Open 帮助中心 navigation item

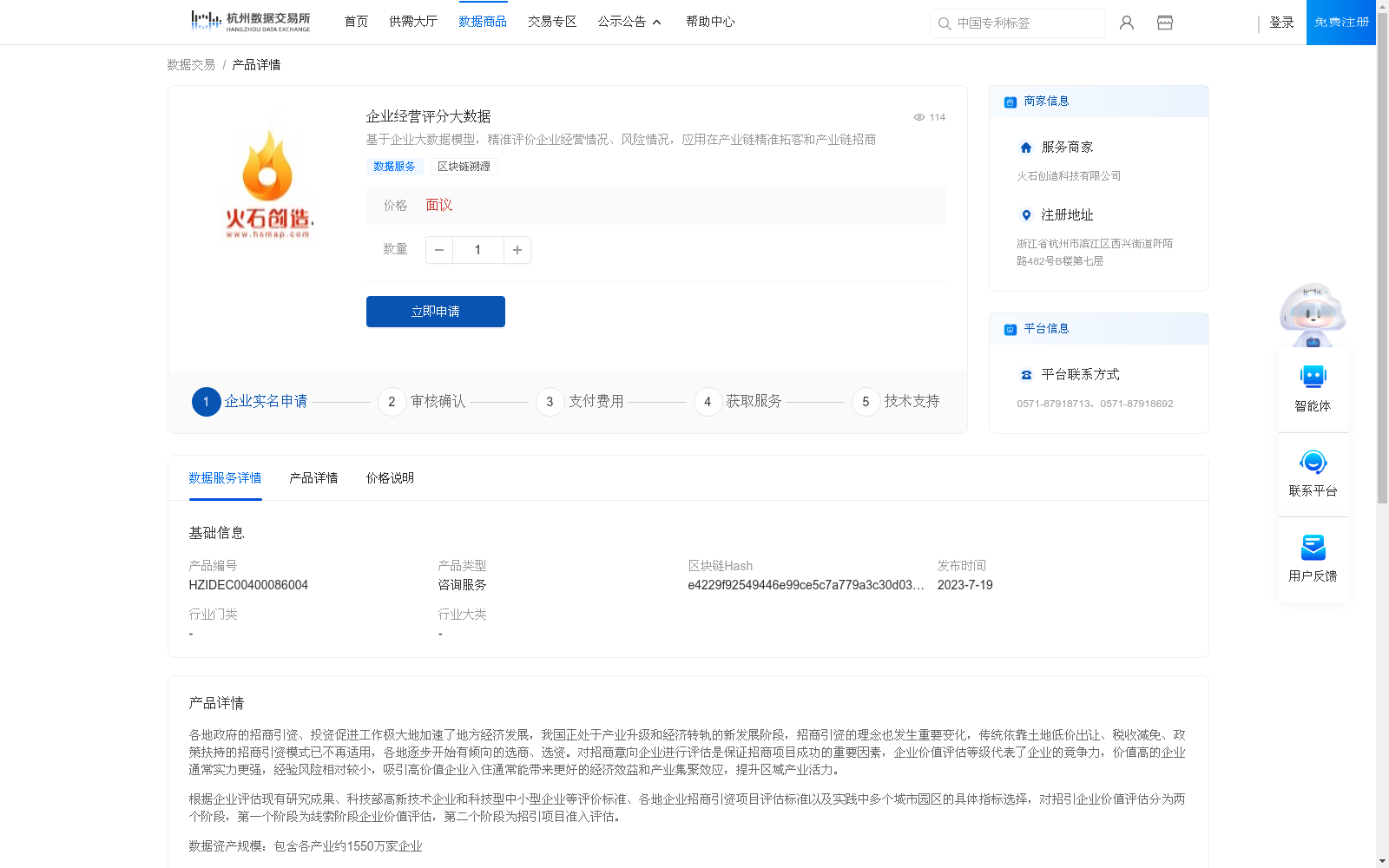(x=710, y=22)
